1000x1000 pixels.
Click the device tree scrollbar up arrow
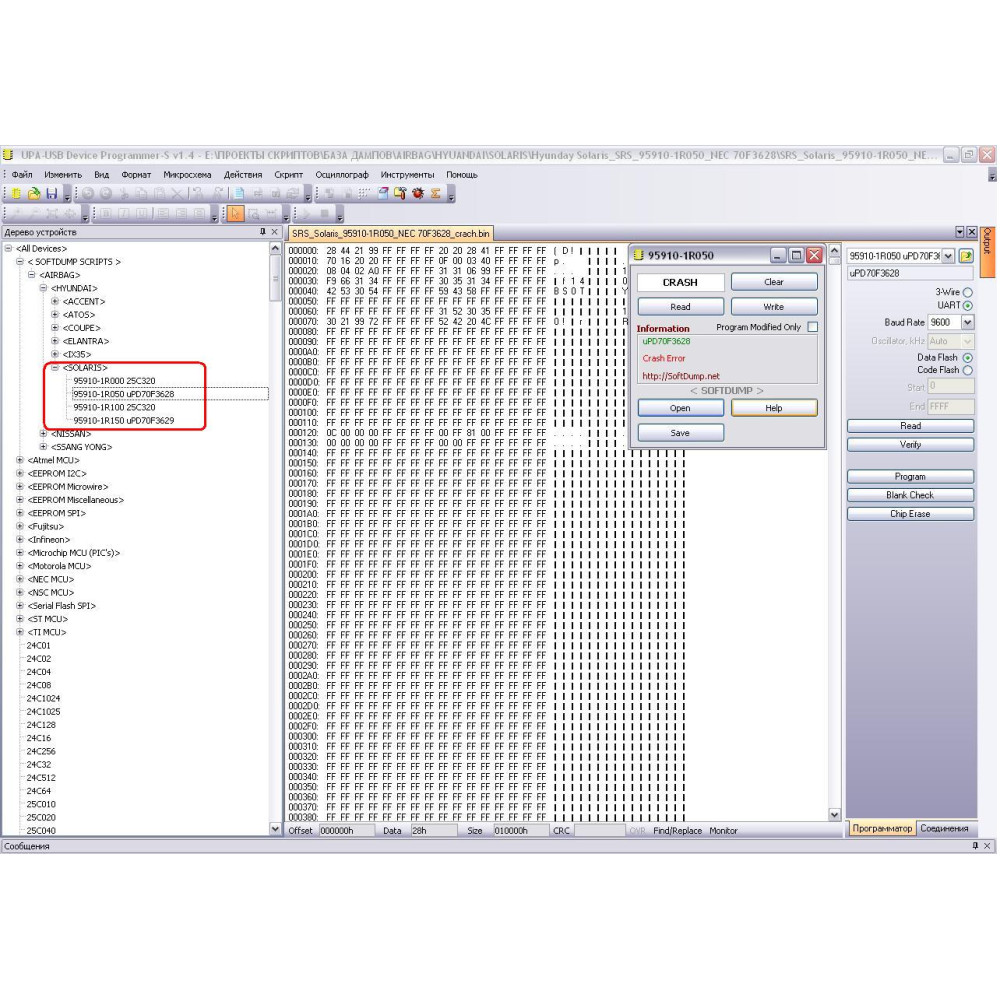[x=275, y=248]
